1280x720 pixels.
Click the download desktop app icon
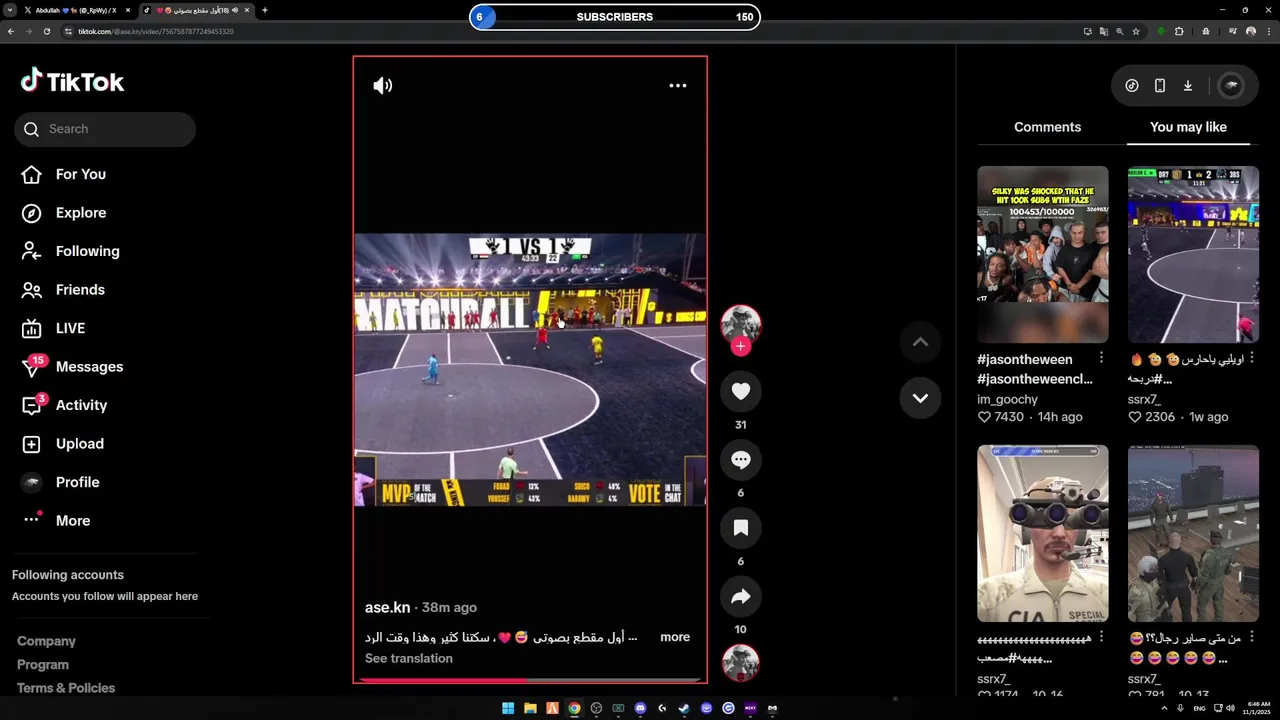(x=1188, y=86)
